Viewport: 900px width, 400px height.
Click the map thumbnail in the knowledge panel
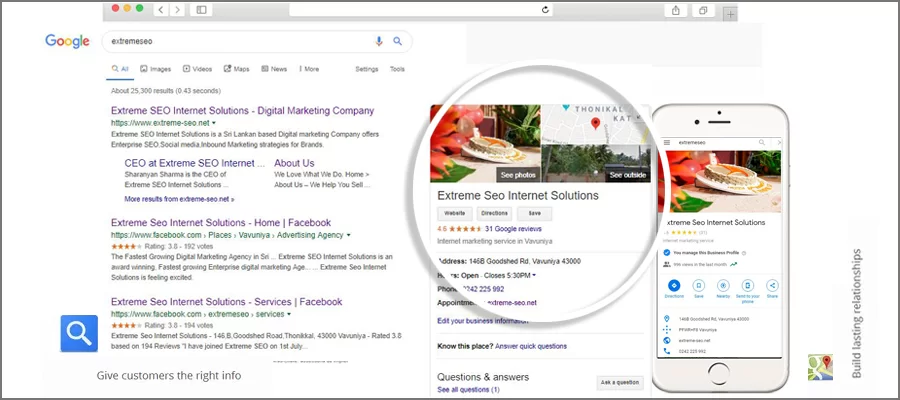(x=596, y=124)
